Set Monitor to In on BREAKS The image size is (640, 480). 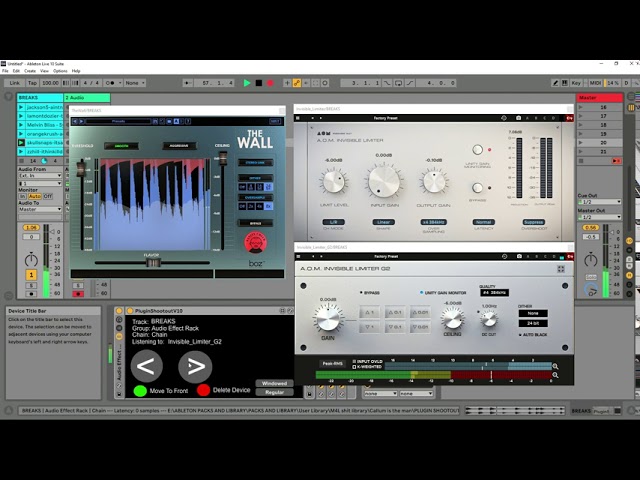(x=22, y=196)
